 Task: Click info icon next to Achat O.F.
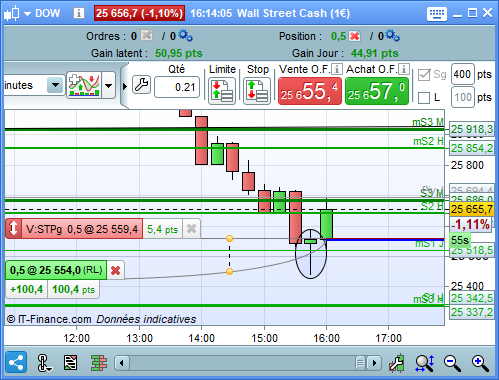(x=404, y=69)
